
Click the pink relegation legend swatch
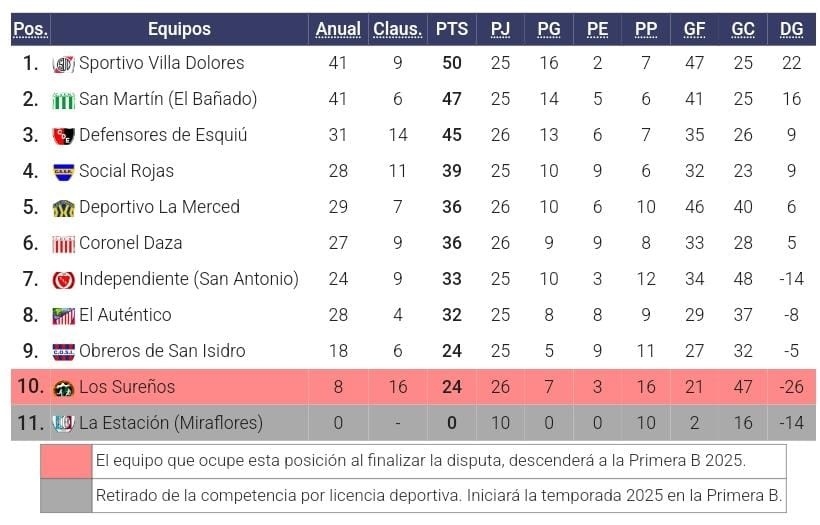pyautogui.click(x=65, y=461)
